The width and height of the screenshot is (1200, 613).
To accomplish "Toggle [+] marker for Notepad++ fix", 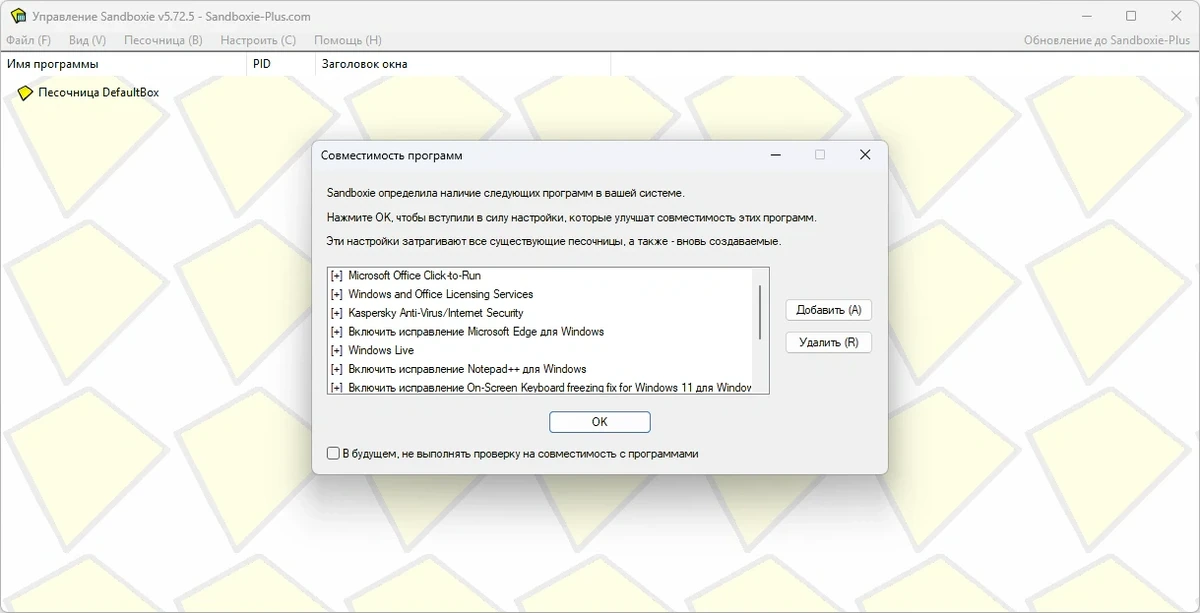I will pos(336,369).
